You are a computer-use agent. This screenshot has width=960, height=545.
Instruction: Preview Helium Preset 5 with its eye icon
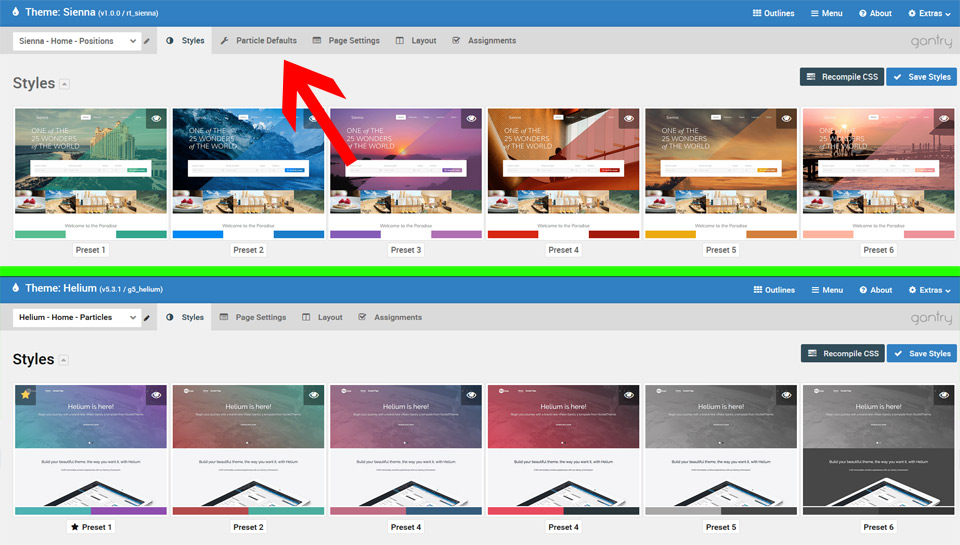(786, 395)
